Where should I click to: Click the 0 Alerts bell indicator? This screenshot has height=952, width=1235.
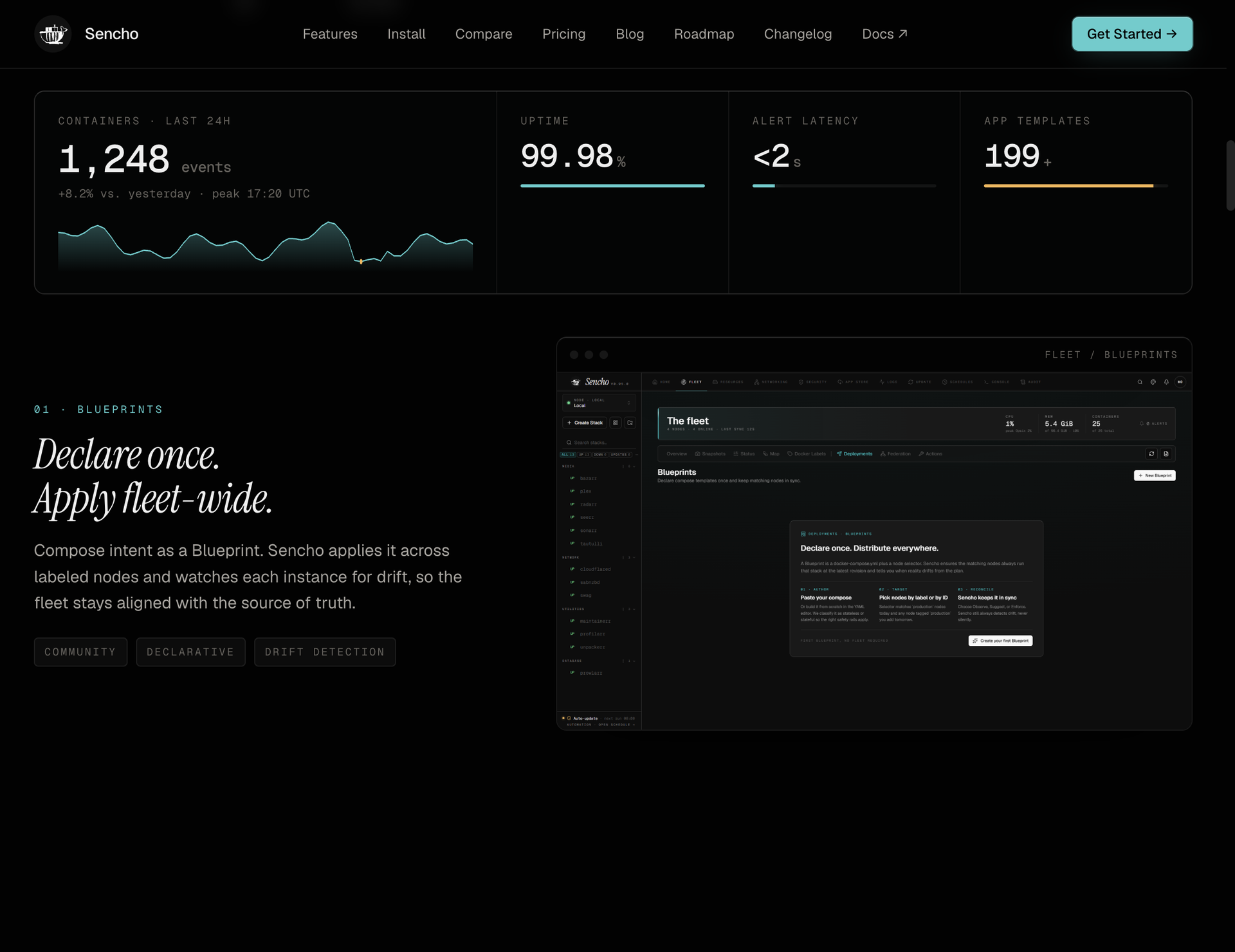[1153, 423]
